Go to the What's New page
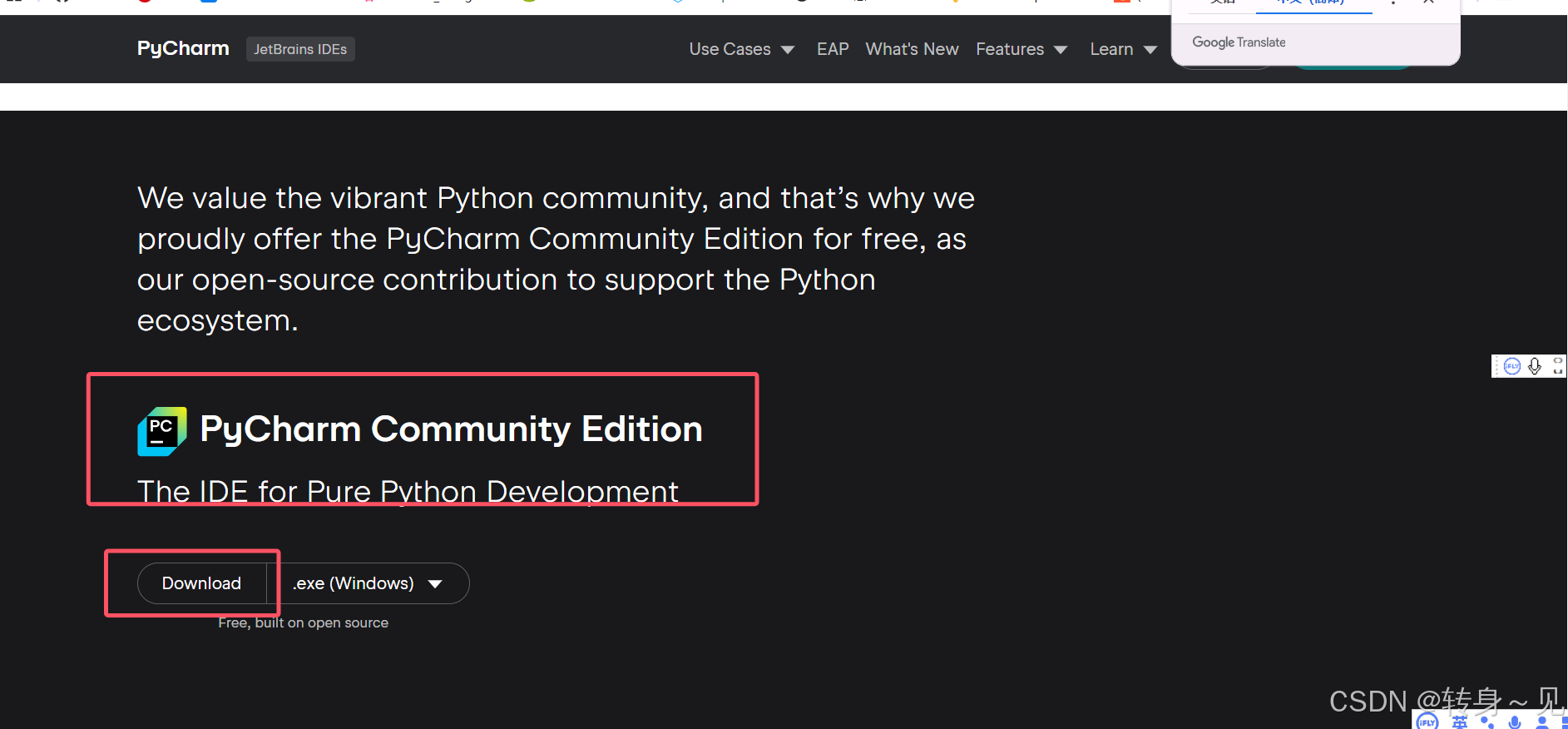1568x729 pixels. [912, 49]
